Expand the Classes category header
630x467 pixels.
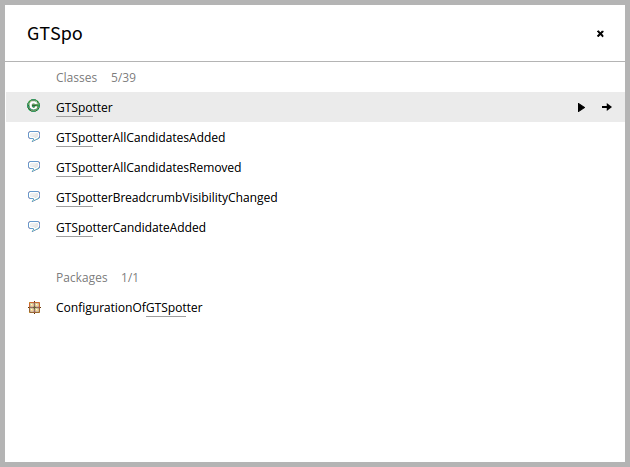pyautogui.click(x=76, y=78)
